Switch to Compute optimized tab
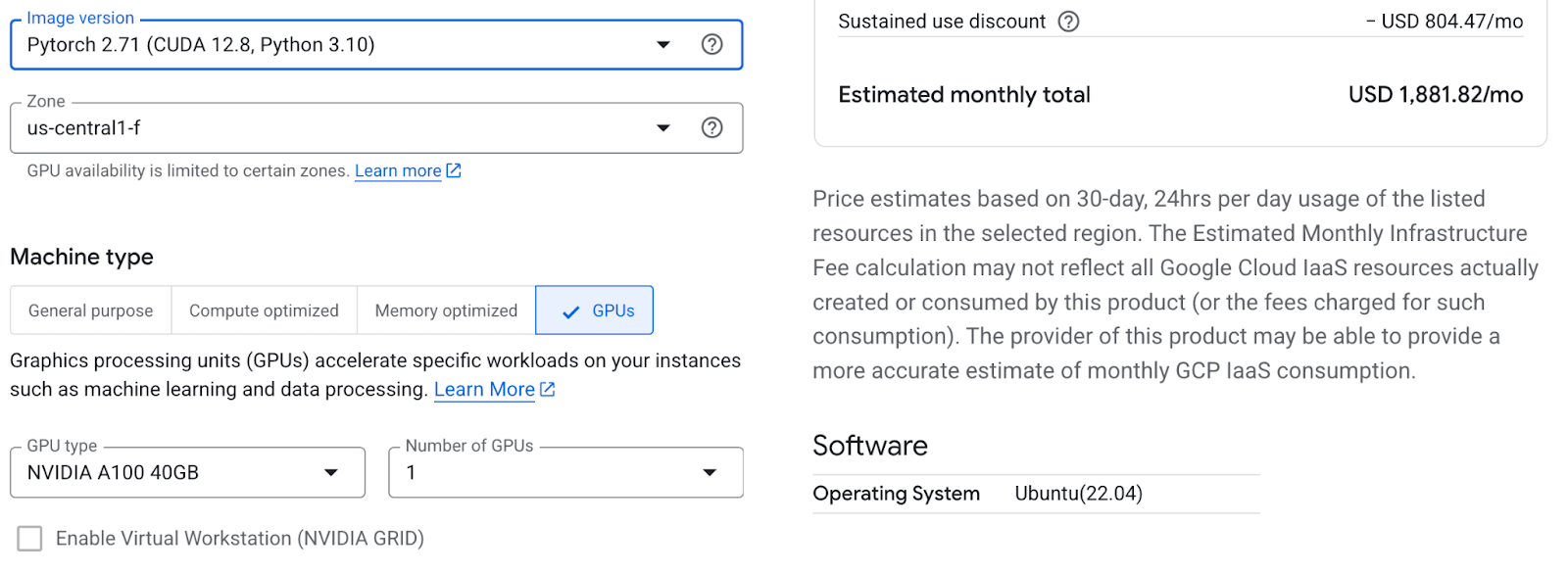The height and width of the screenshot is (573, 1568). [x=264, y=310]
